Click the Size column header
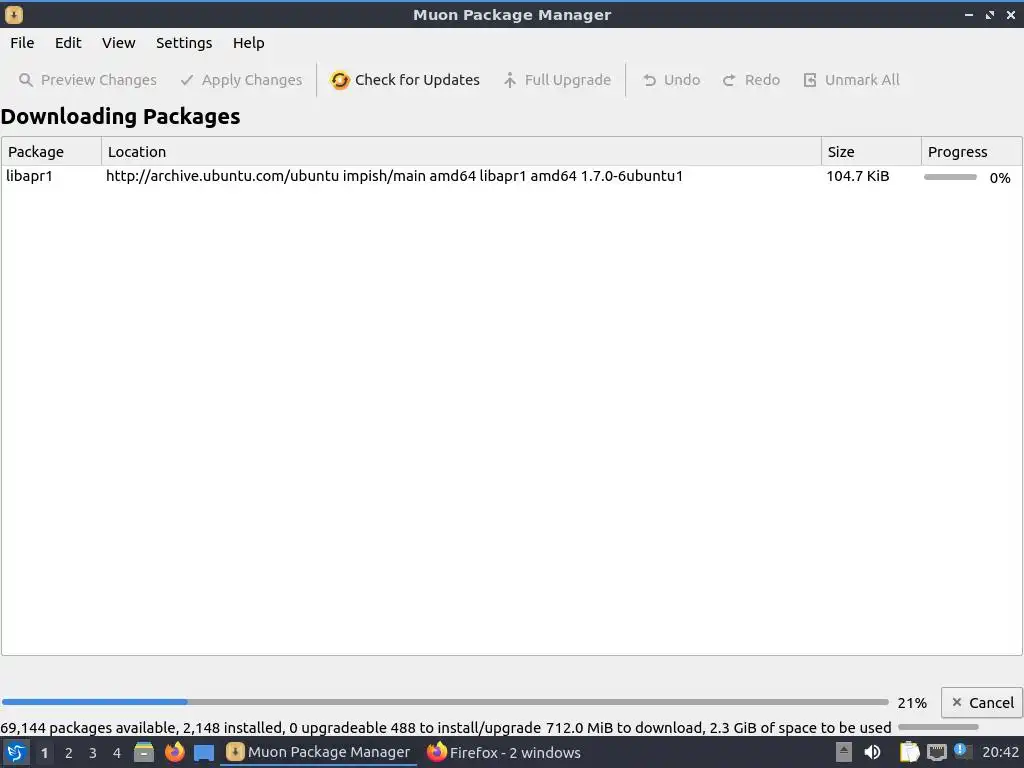The width and height of the screenshot is (1024, 768). pyautogui.click(x=871, y=152)
